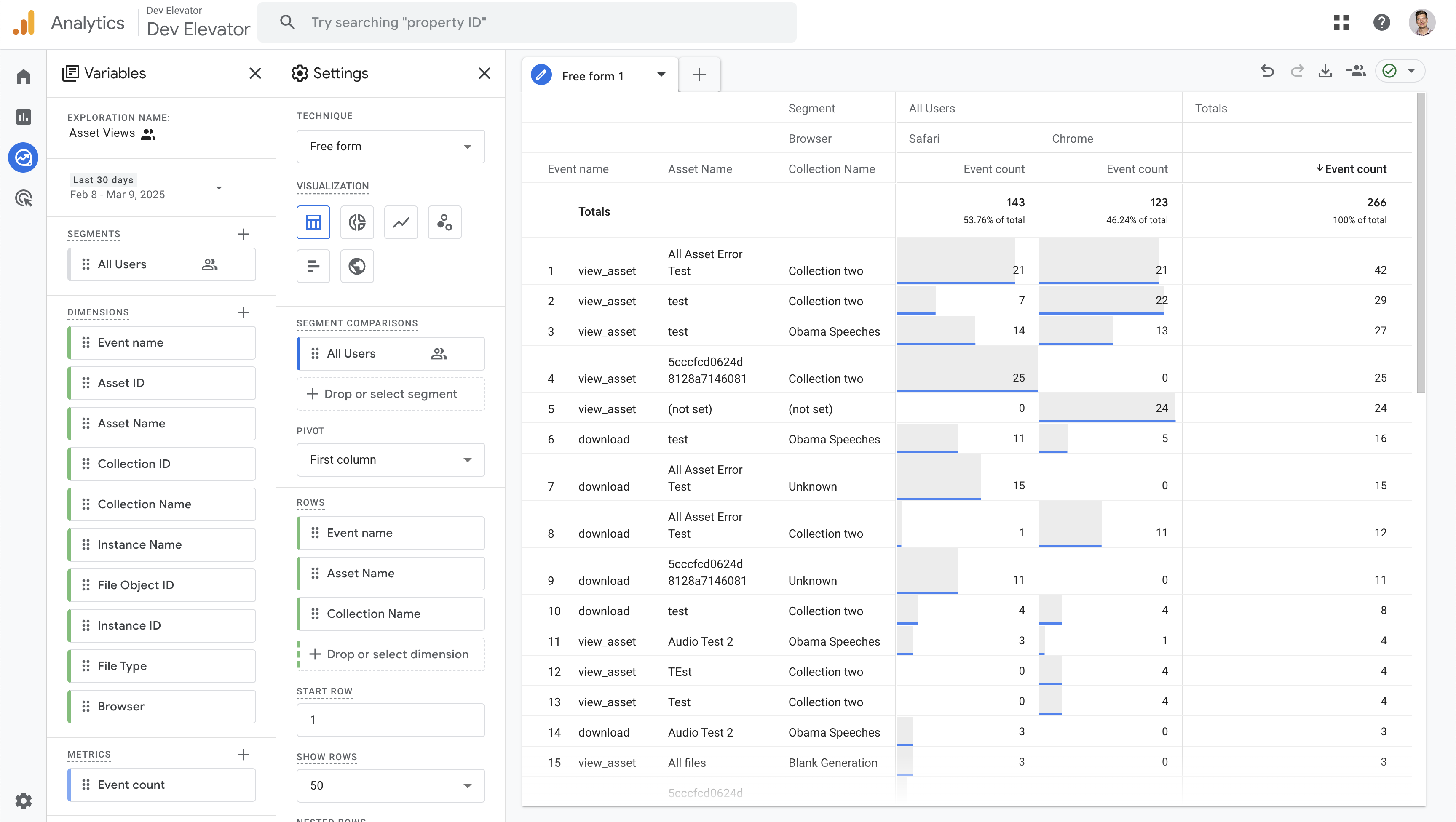This screenshot has height=822, width=1456.
Task: Redo the exploration change
Action: (1297, 71)
